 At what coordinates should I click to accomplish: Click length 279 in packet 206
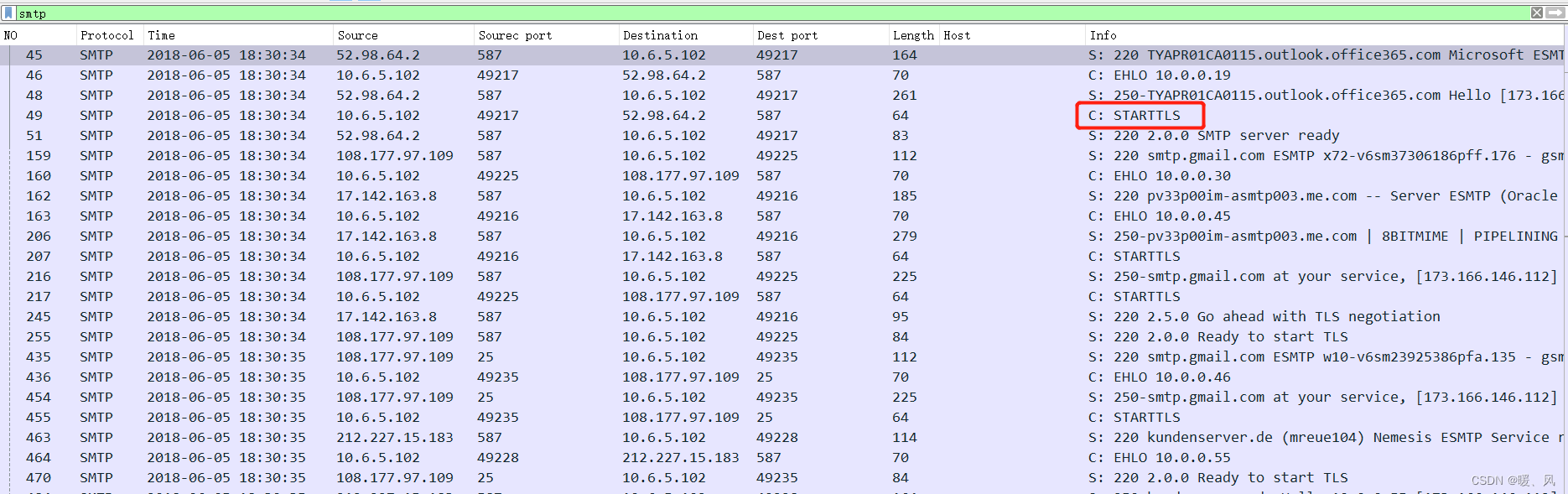905,236
